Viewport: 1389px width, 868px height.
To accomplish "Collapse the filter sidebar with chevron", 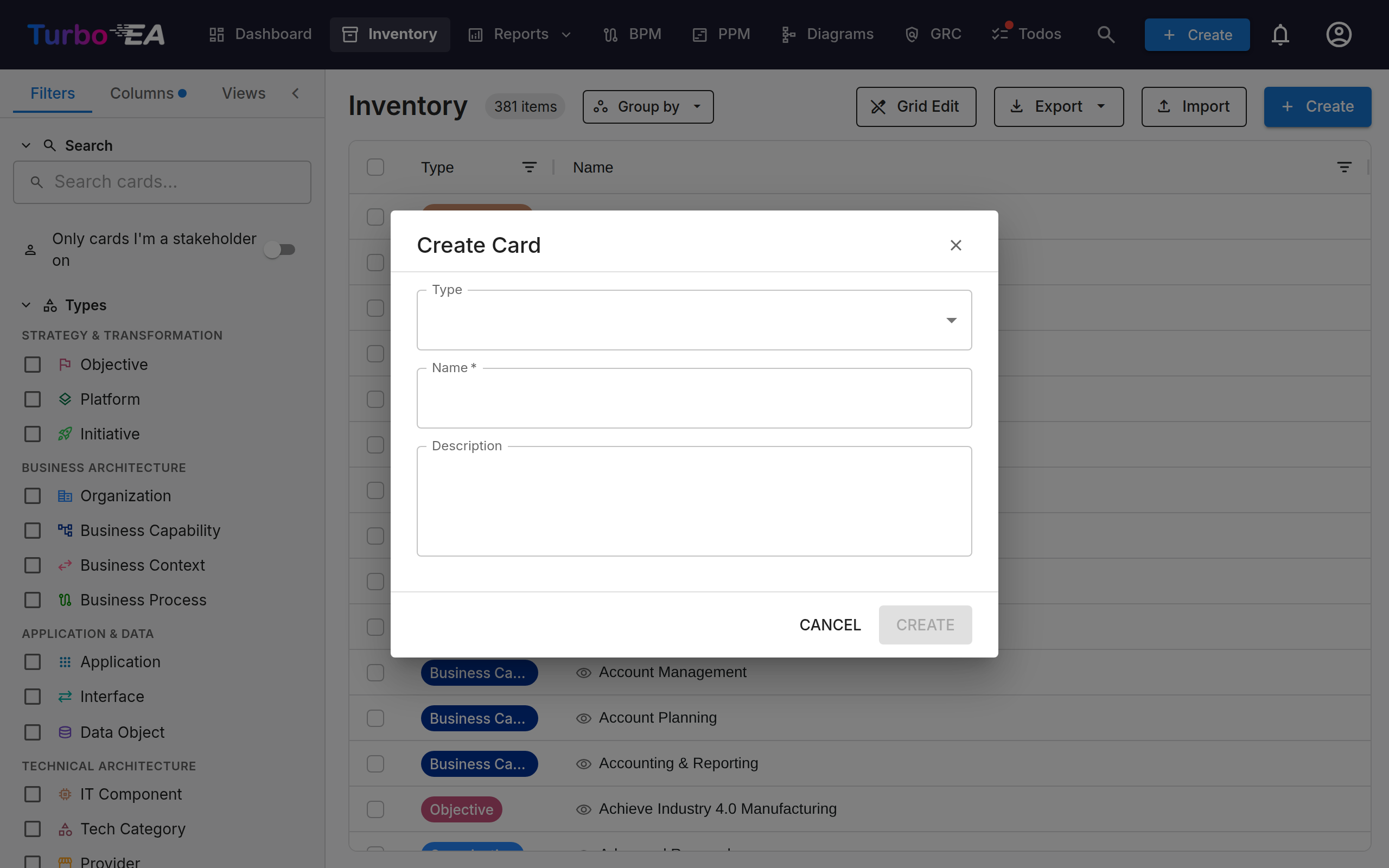I will pyautogui.click(x=296, y=93).
